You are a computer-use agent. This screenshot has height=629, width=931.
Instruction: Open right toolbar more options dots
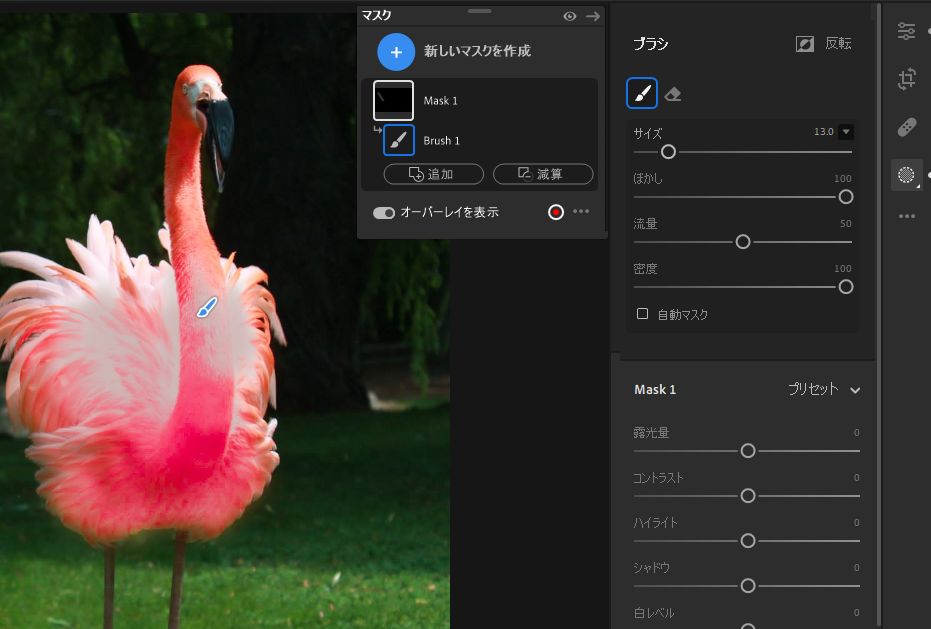click(x=907, y=216)
